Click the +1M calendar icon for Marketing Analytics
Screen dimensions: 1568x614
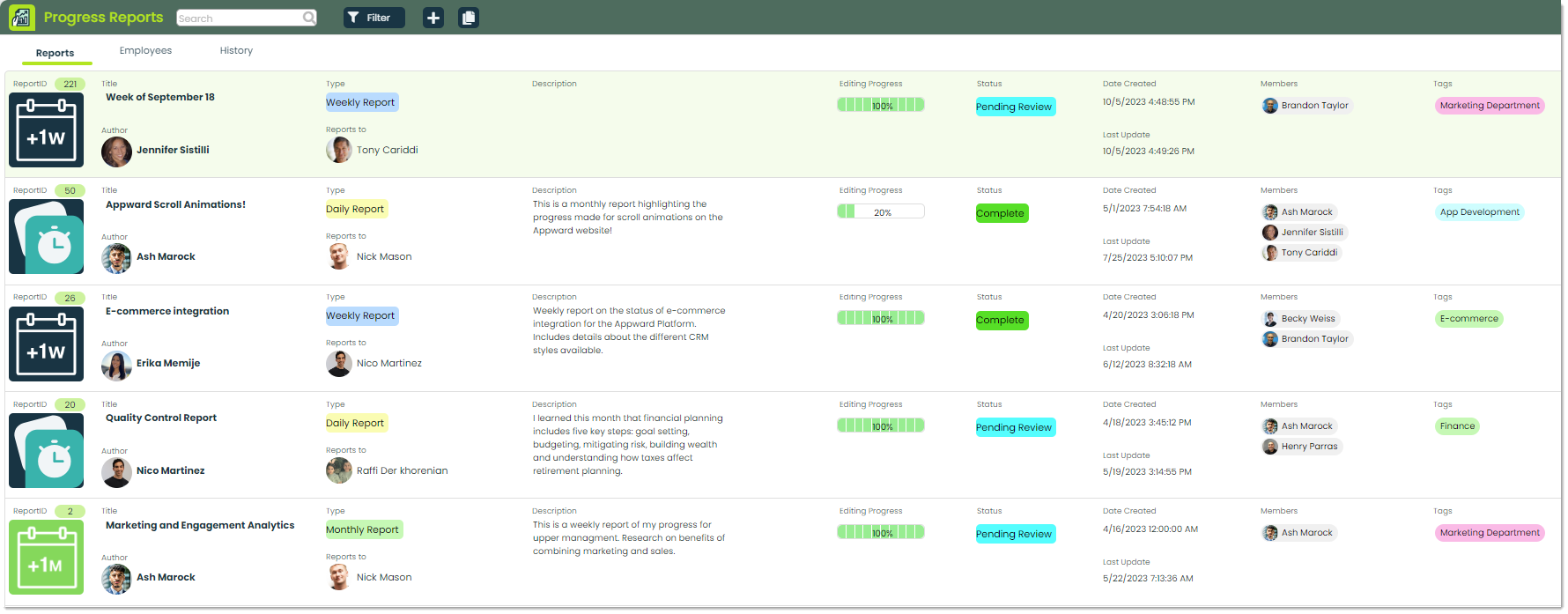coord(46,557)
